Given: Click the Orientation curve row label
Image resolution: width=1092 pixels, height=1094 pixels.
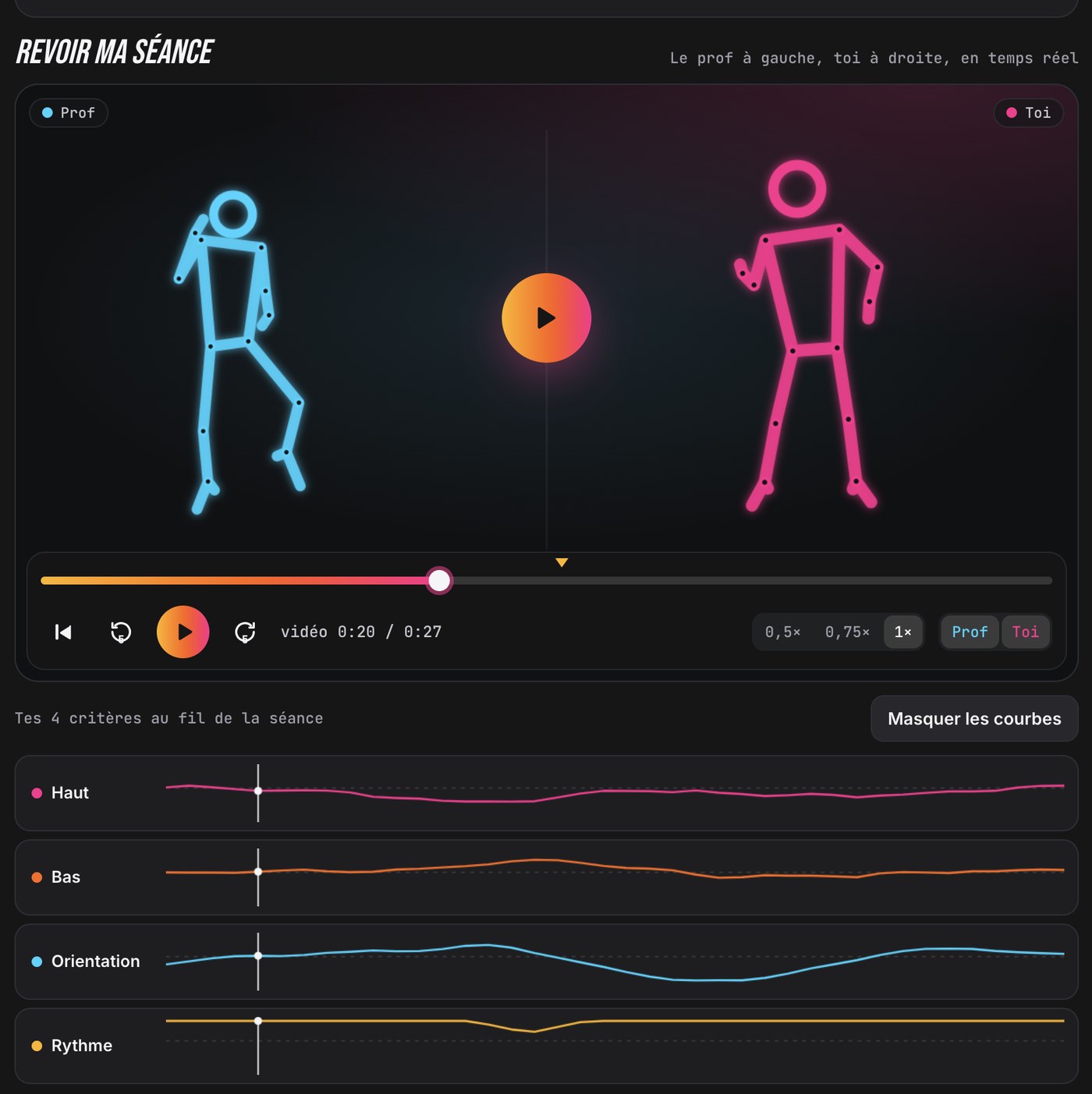Looking at the screenshot, I should [96, 961].
